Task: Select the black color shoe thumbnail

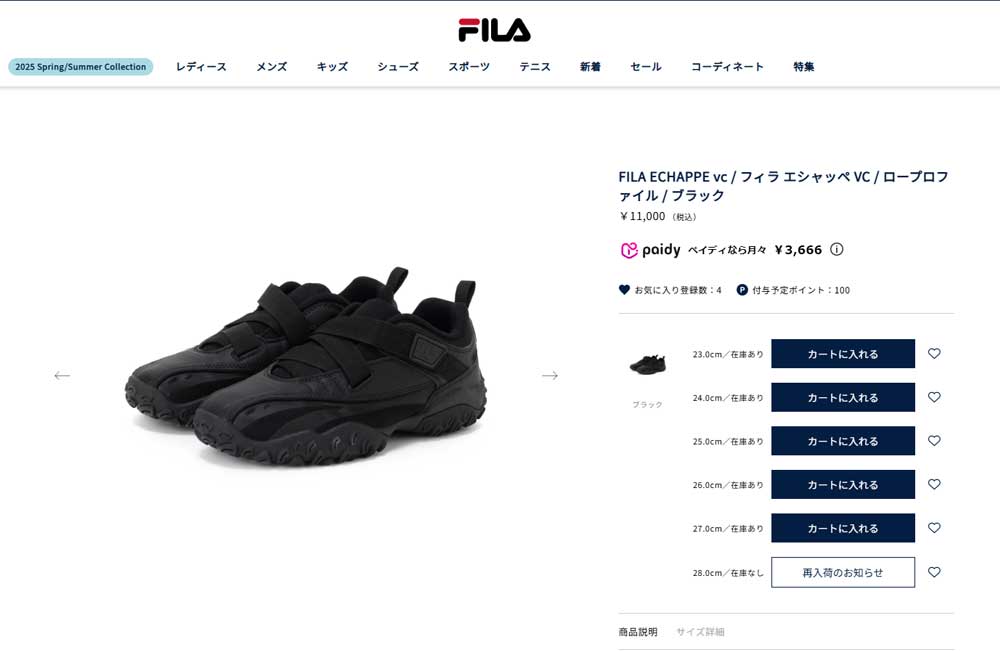Action: point(647,365)
